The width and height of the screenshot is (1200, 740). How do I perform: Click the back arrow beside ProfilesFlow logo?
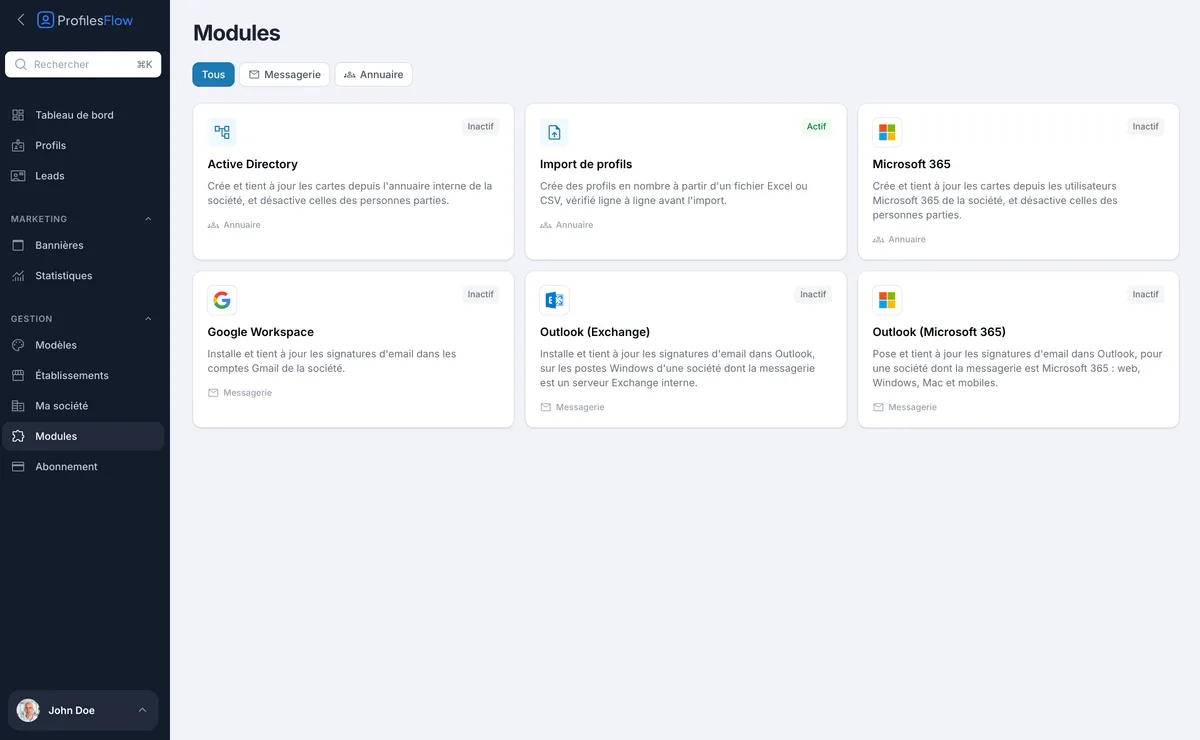click(21, 20)
